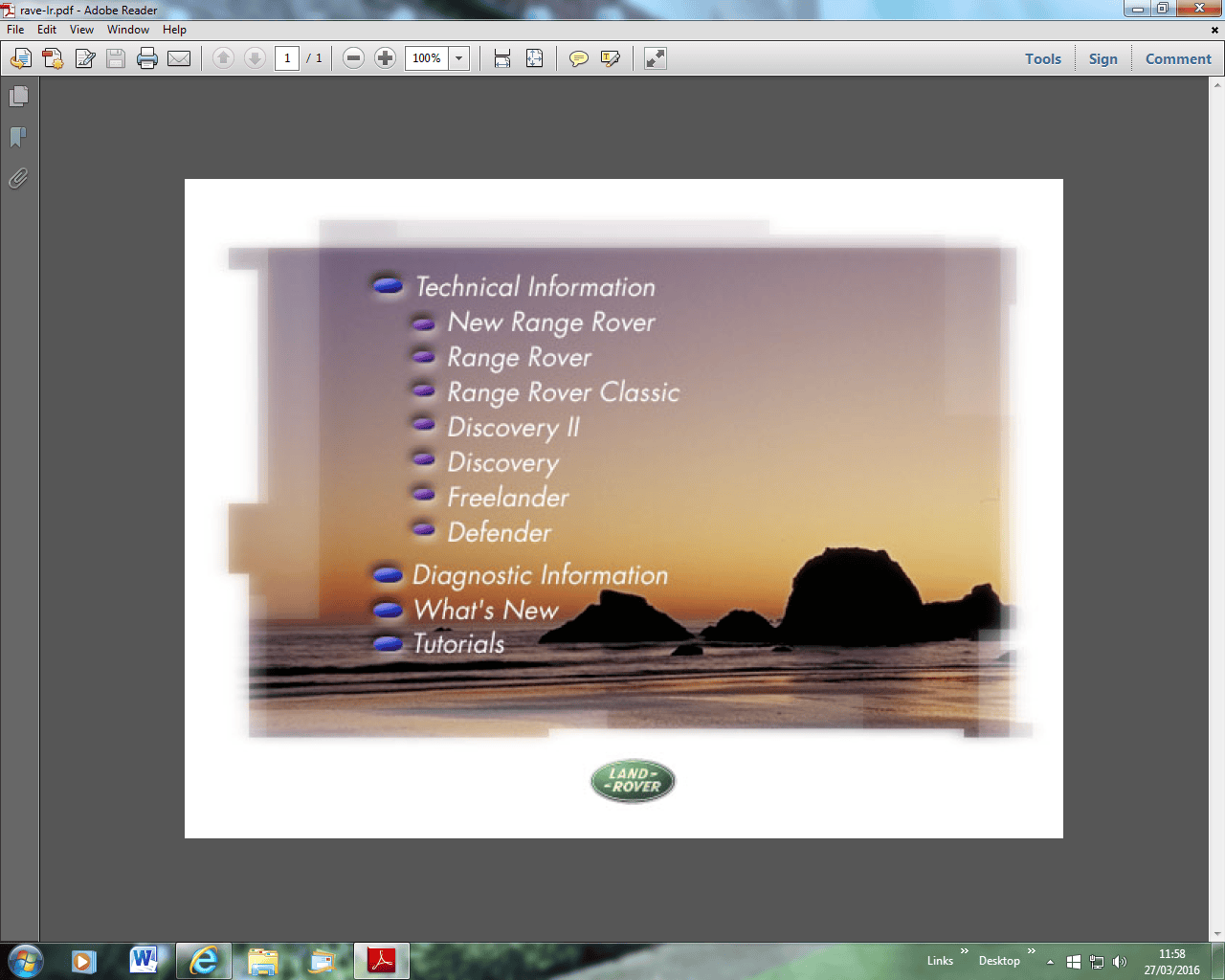
Task: Click the fit one full page icon
Action: (534, 58)
